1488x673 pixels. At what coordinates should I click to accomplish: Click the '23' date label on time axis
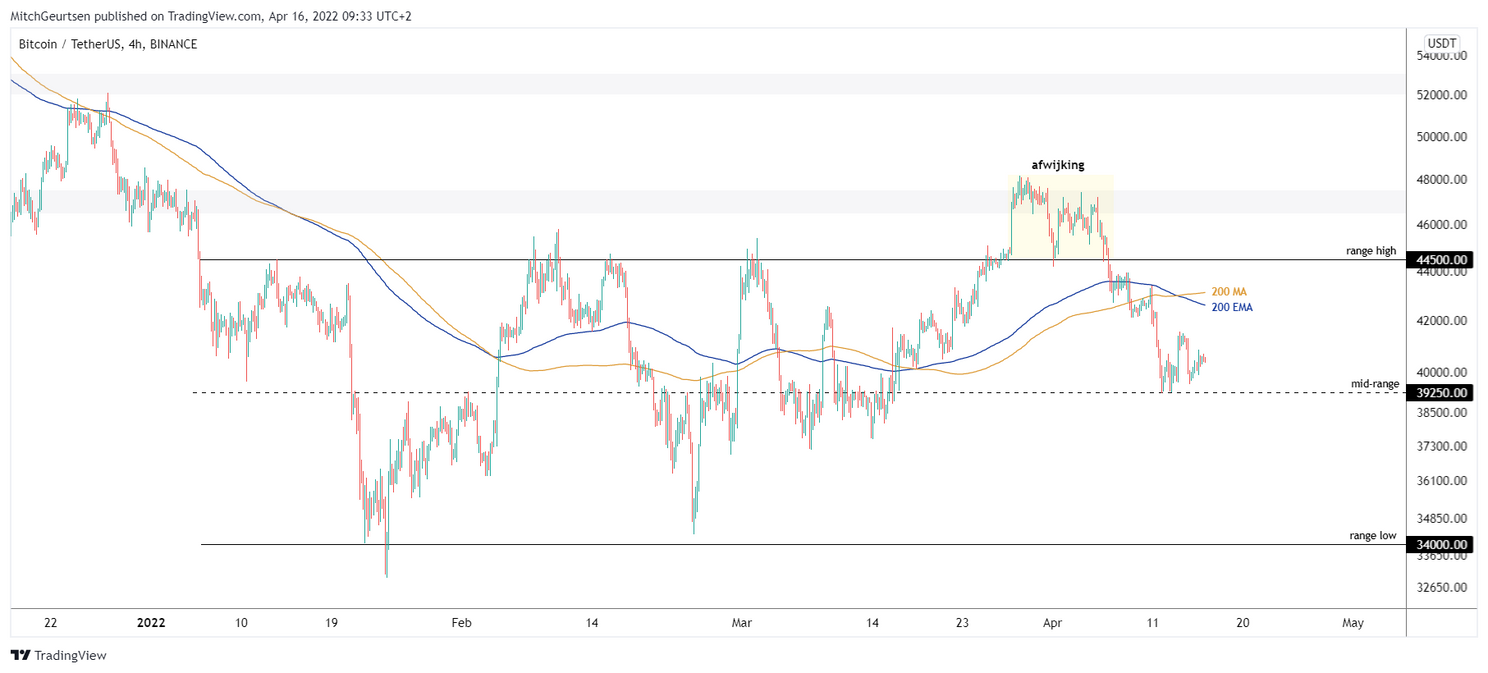coord(960,623)
